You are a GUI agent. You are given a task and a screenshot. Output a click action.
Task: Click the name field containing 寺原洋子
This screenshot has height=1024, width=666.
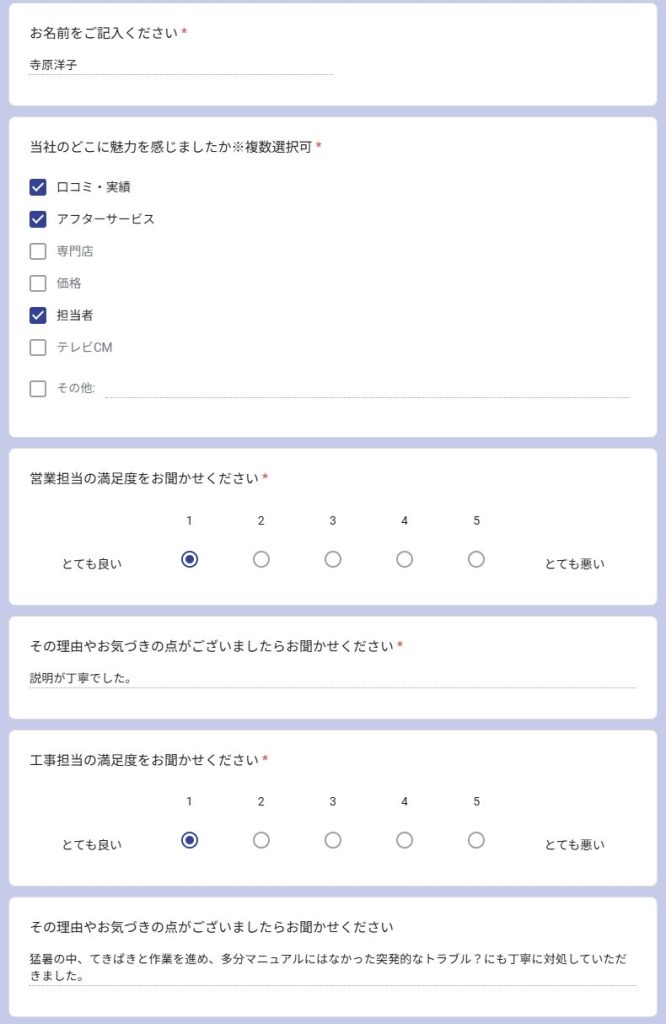tap(182, 65)
